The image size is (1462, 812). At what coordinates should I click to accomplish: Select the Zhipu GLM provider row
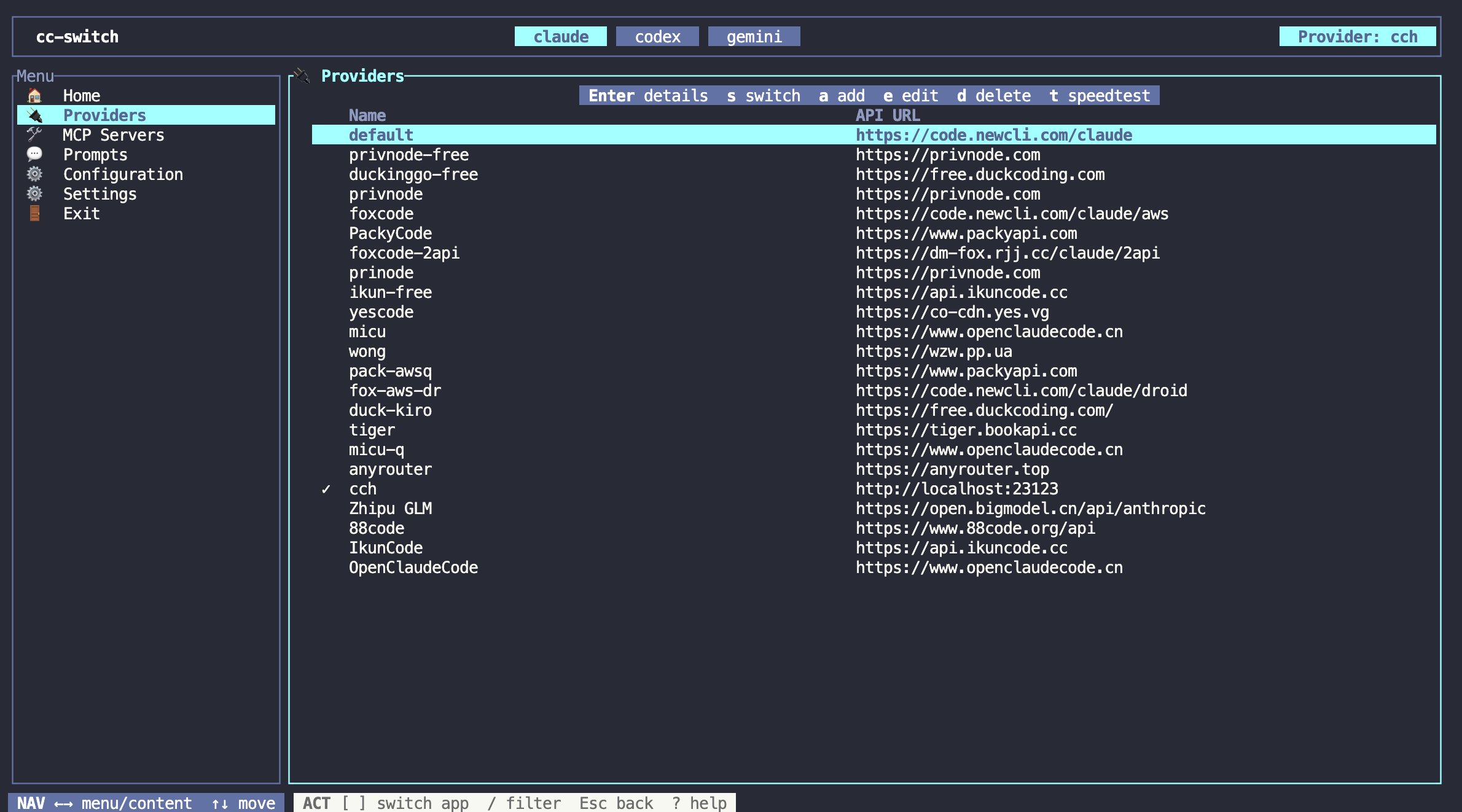click(x=391, y=508)
